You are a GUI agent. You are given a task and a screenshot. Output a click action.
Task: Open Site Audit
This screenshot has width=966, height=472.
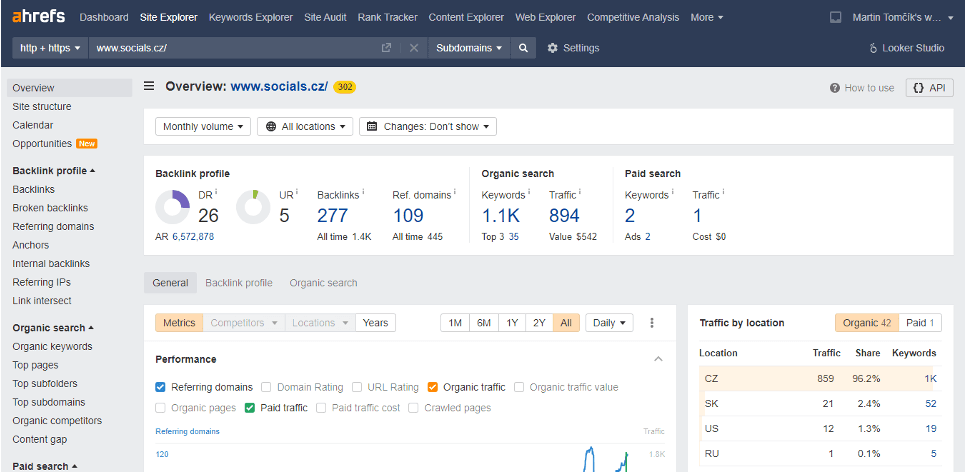point(325,17)
